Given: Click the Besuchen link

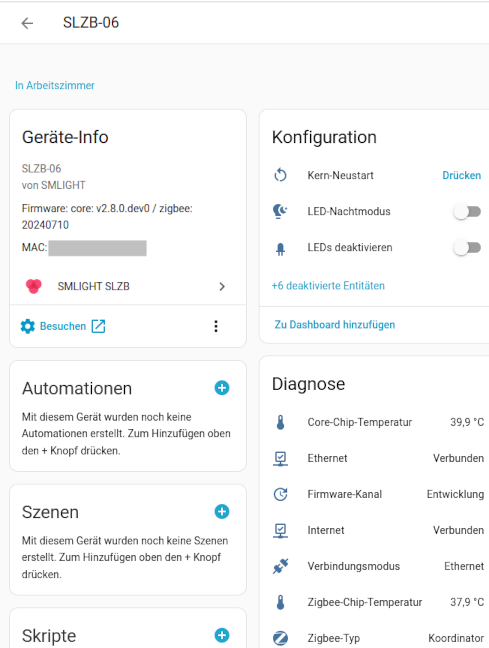Looking at the screenshot, I should click(63, 326).
